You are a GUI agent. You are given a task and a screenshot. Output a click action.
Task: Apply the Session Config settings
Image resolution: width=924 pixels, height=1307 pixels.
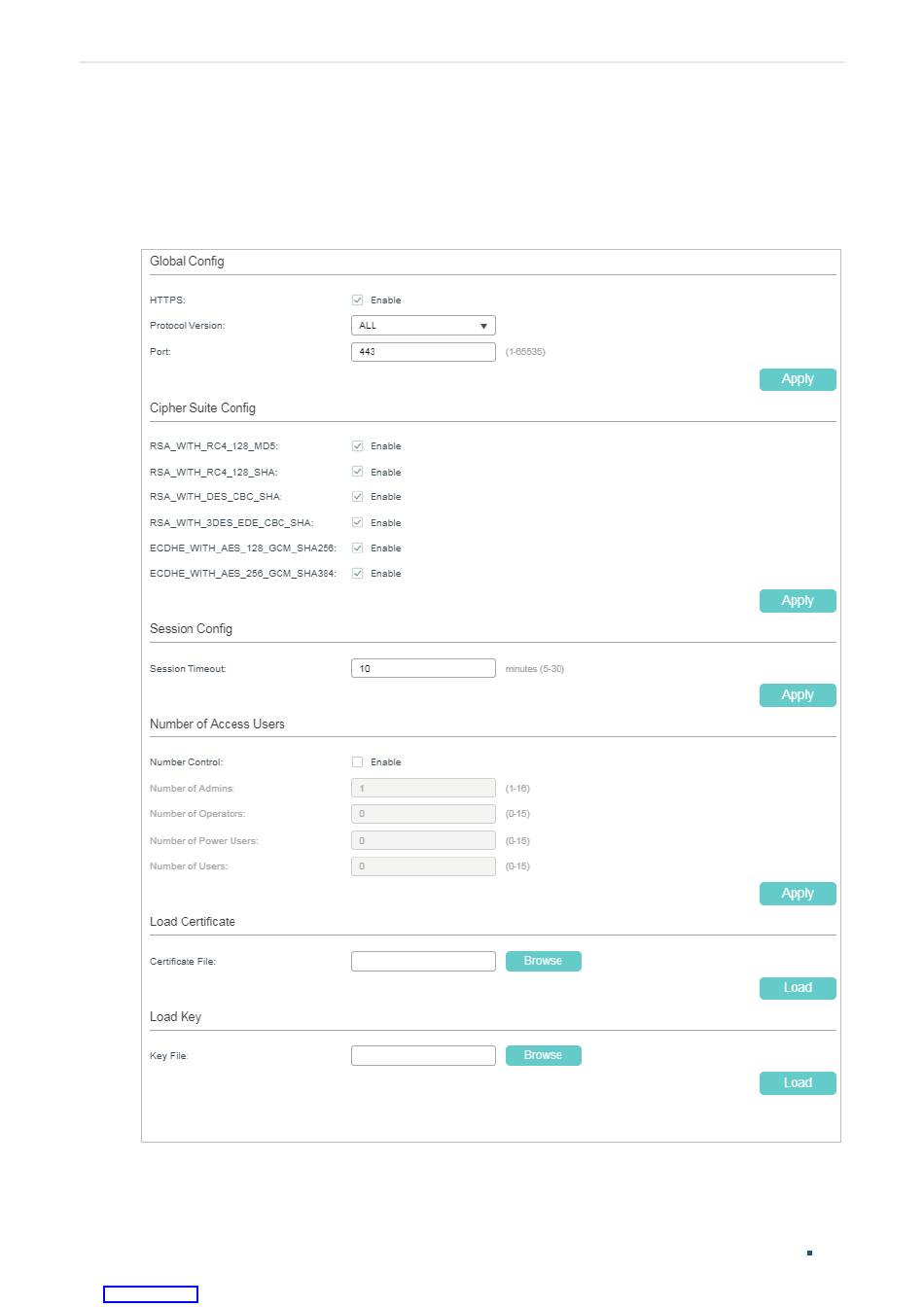[x=798, y=695]
